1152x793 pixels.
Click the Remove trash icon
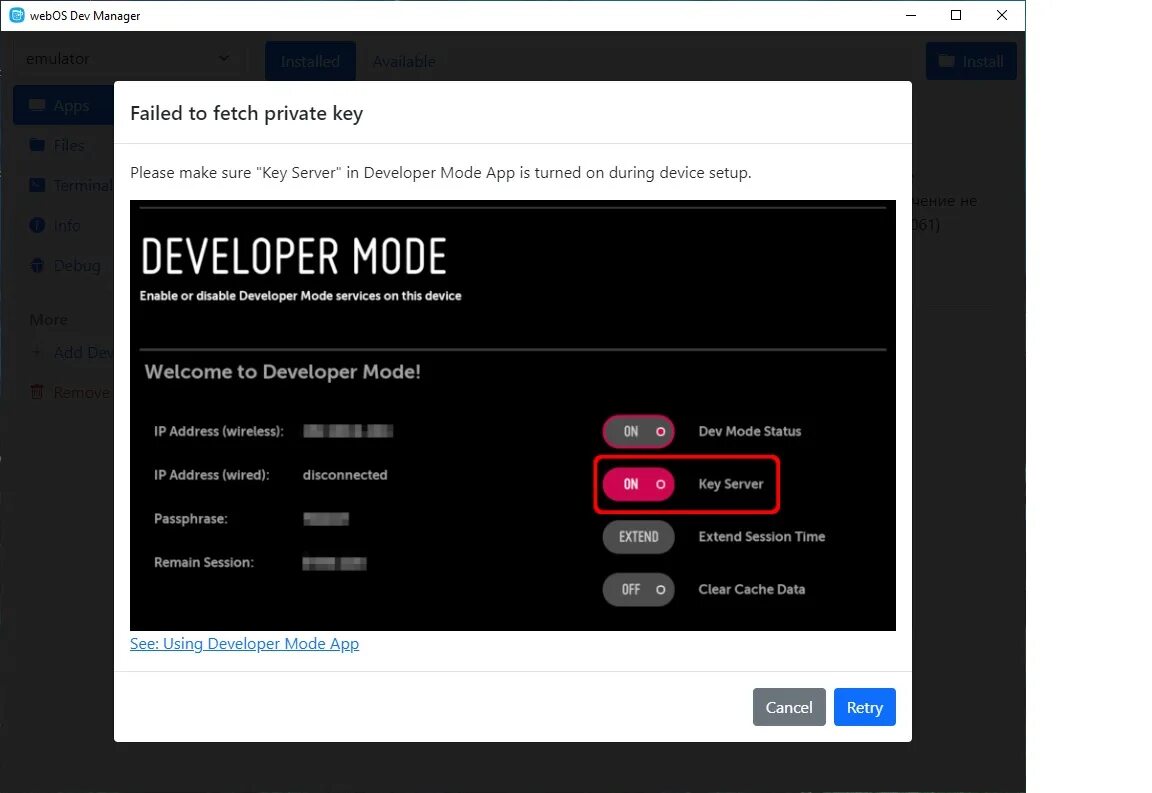point(37,392)
